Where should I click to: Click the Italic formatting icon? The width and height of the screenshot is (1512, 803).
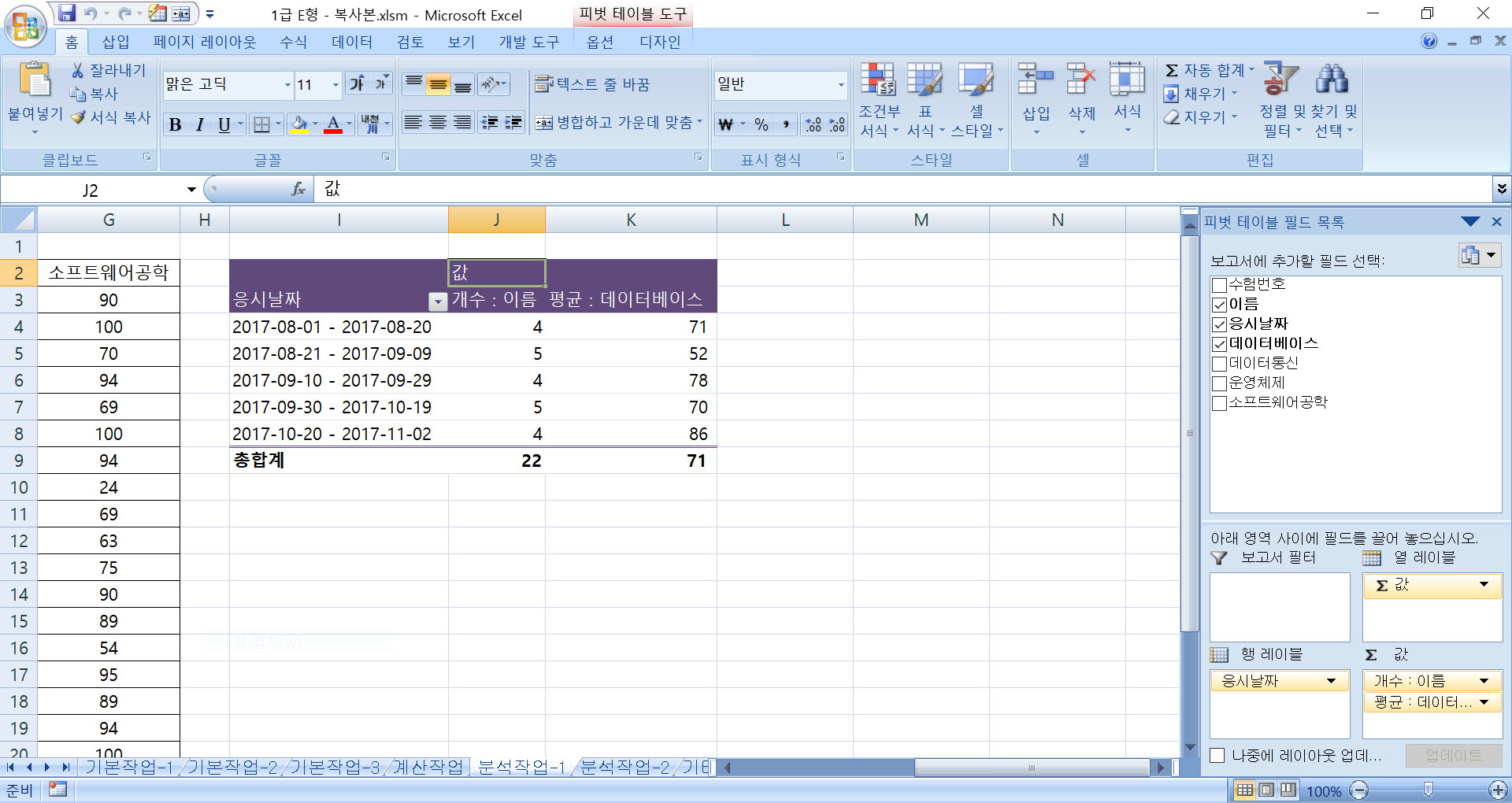pyautogui.click(x=200, y=124)
